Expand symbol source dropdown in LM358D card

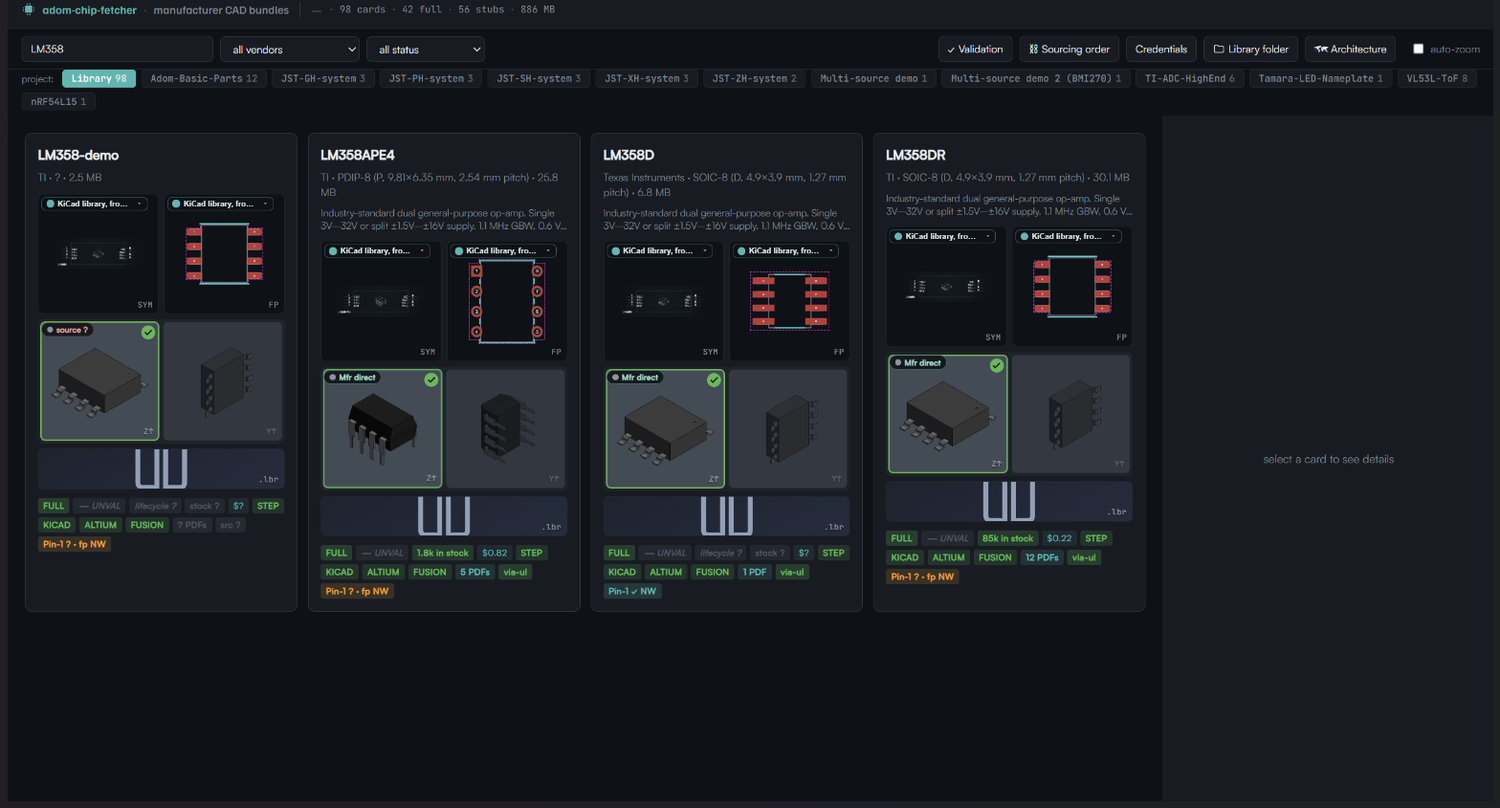(x=660, y=251)
